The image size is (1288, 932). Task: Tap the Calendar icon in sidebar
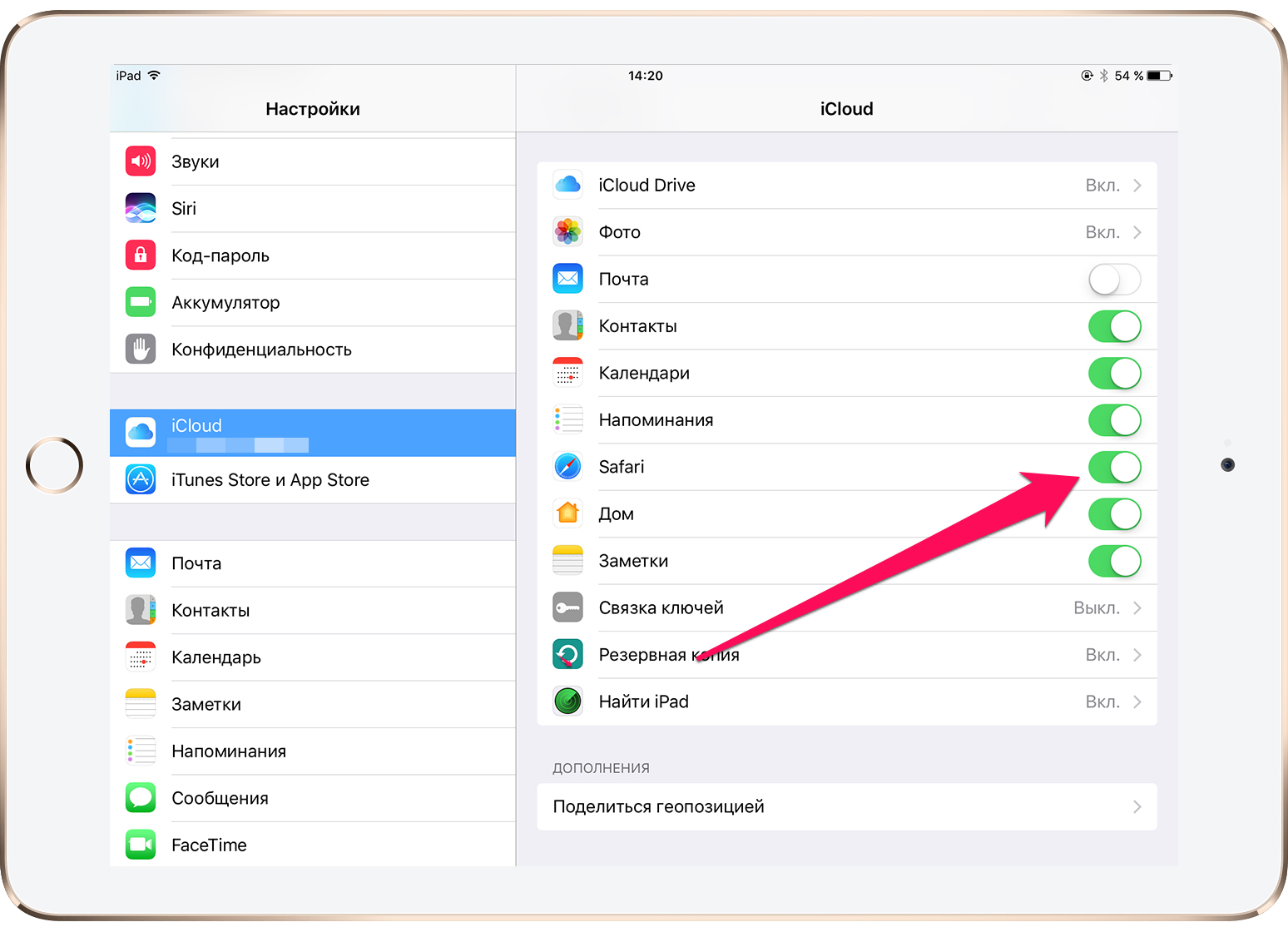(x=141, y=657)
